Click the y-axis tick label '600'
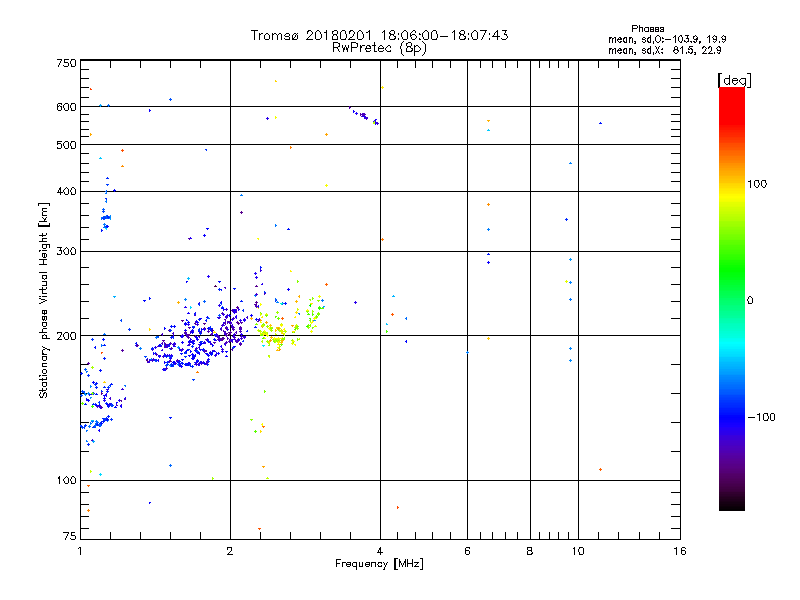 66,107
